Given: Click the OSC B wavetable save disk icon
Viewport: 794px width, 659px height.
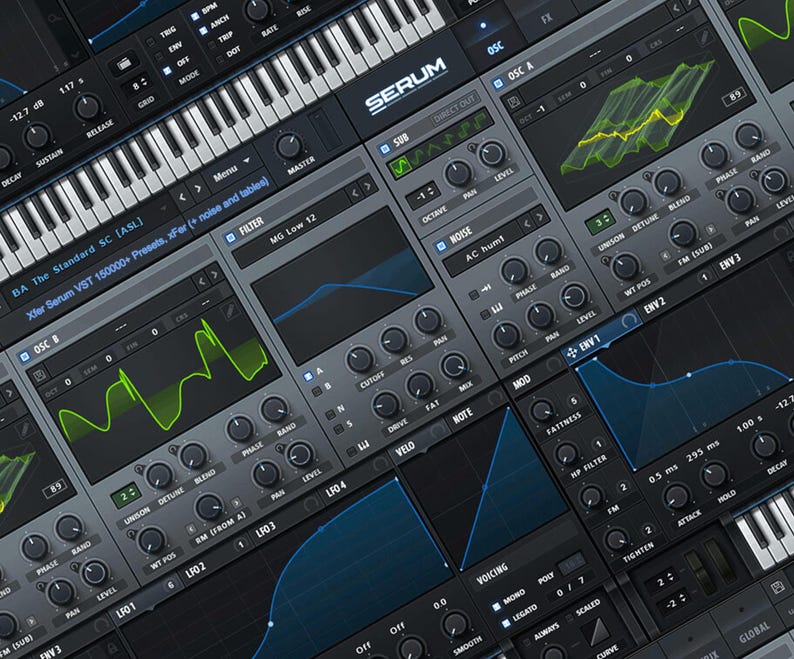Looking at the screenshot, I should (39, 376).
